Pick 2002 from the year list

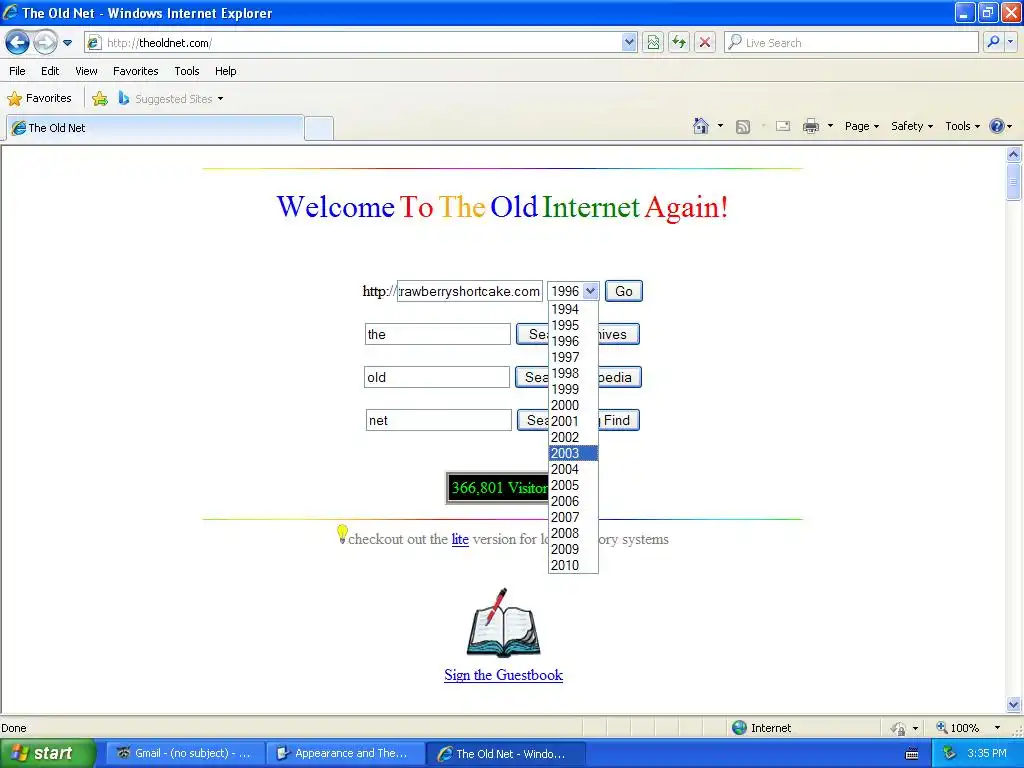(573, 437)
